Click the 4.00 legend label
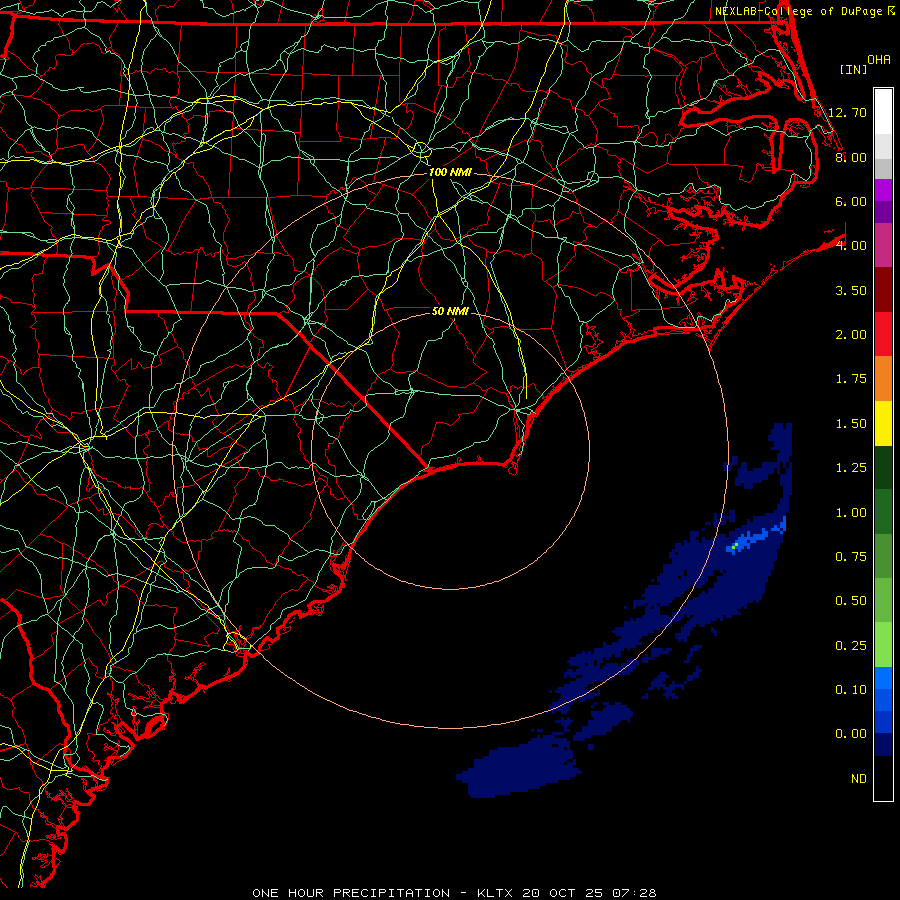The width and height of the screenshot is (900, 900). (851, 246)
